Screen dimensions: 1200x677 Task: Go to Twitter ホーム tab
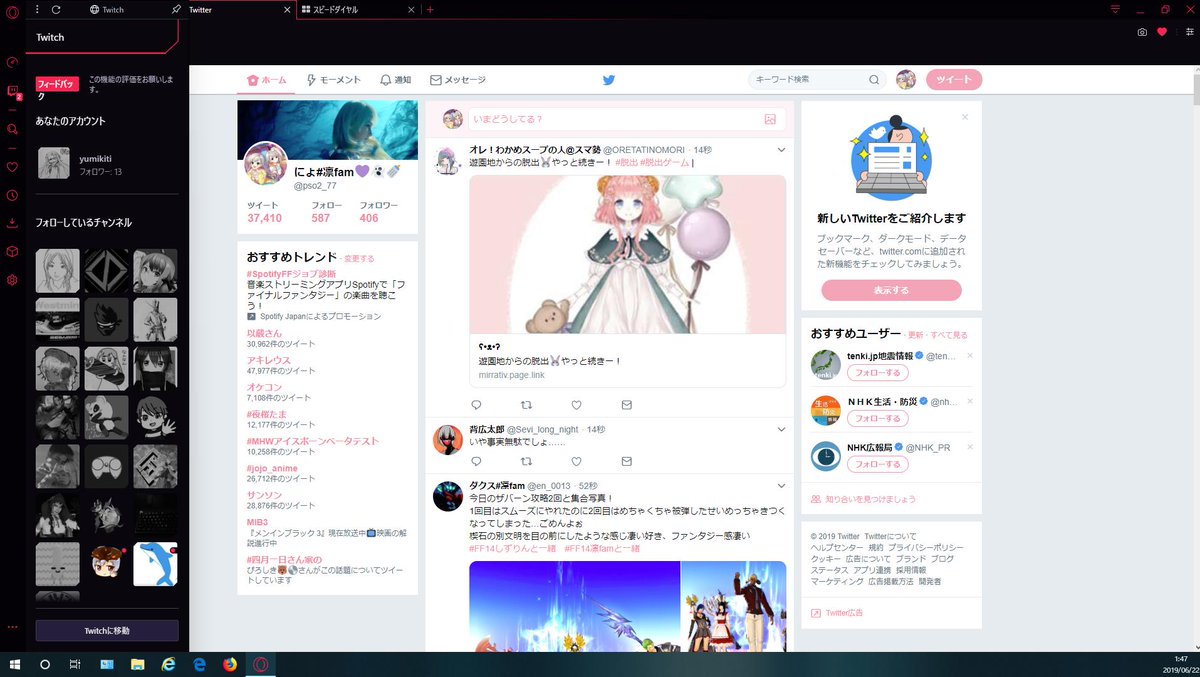(266, 80)
